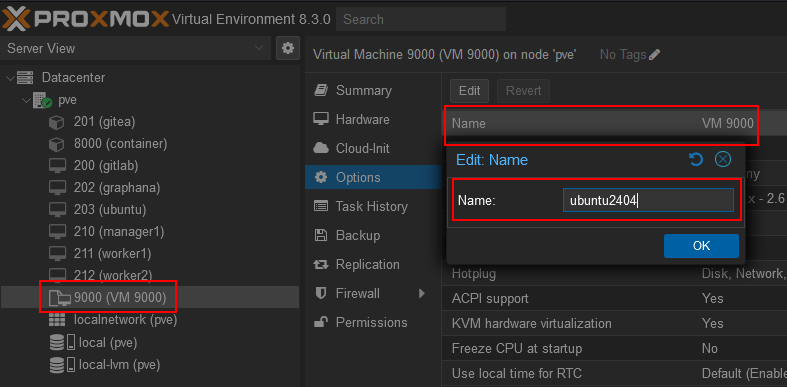Viewport: 787px width, 387px height.
Task: Click the 9000 template VM icon
Action: pos(59,298)
